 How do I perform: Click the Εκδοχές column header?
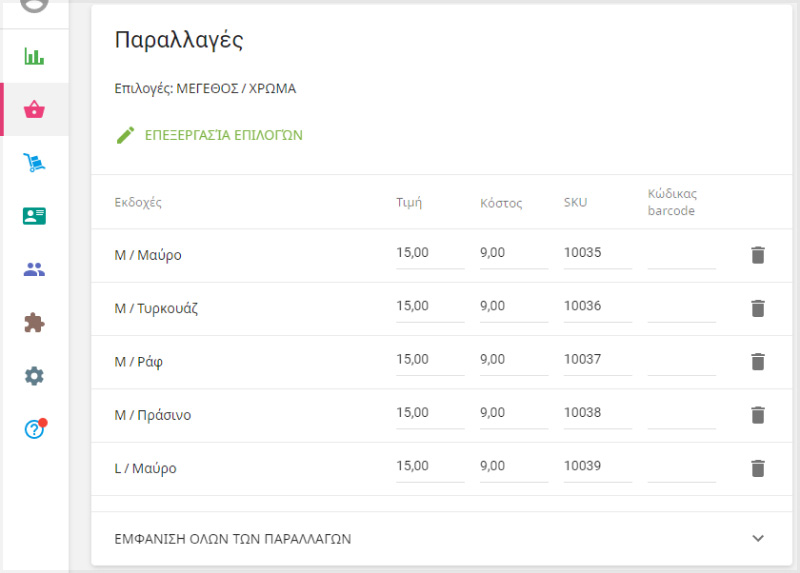(x=138, y=203)
